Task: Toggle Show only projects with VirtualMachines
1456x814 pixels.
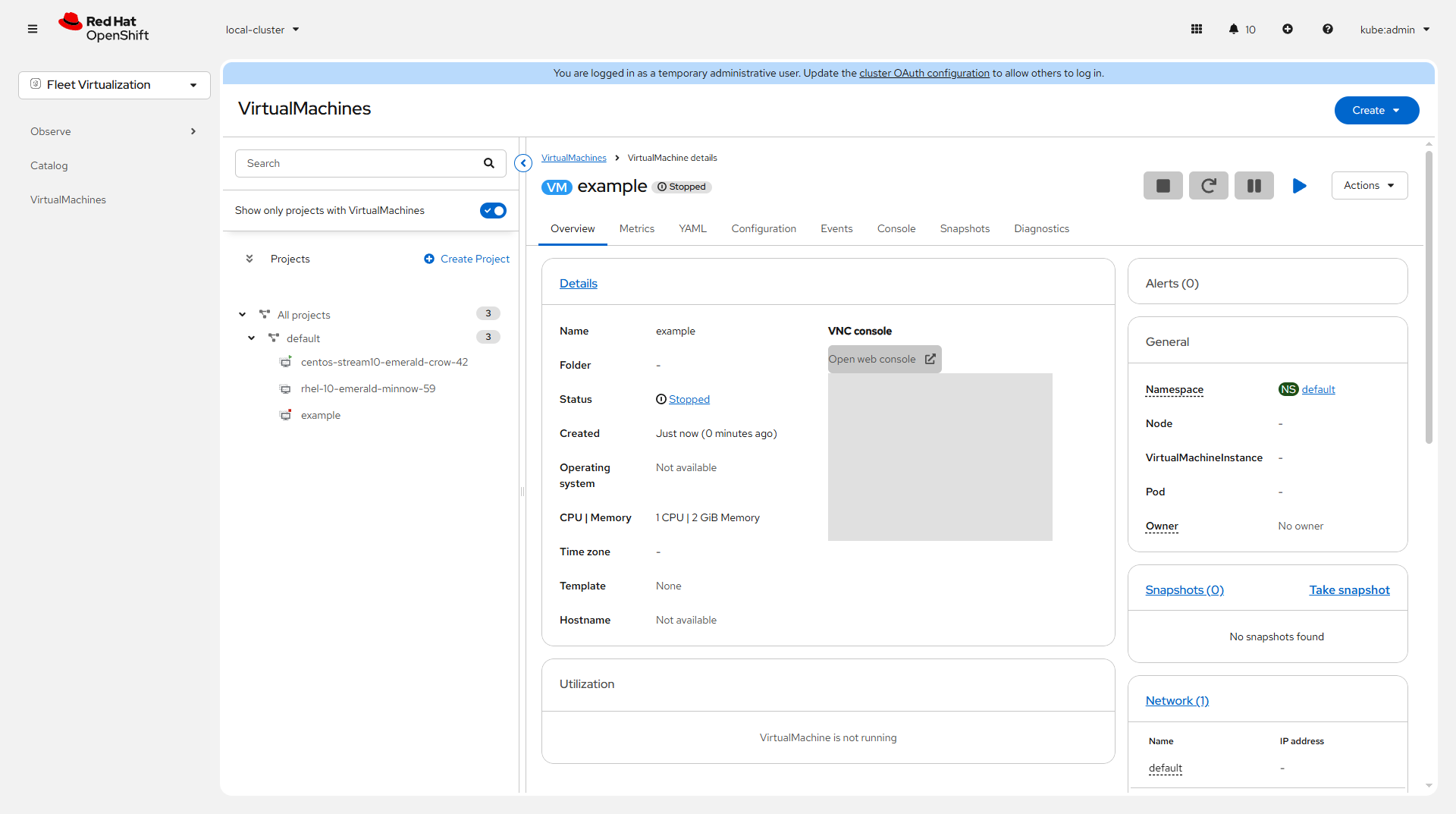Action: point(493,211)
